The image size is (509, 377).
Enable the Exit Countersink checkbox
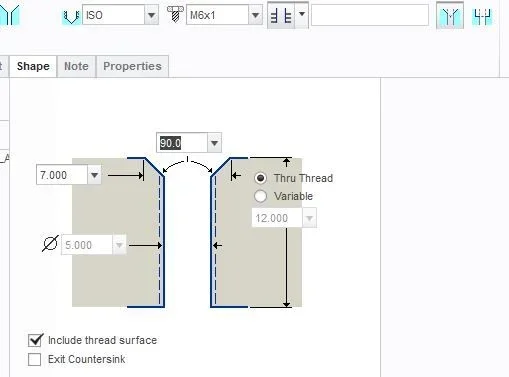pyautogui.click(x=35, y=360)
